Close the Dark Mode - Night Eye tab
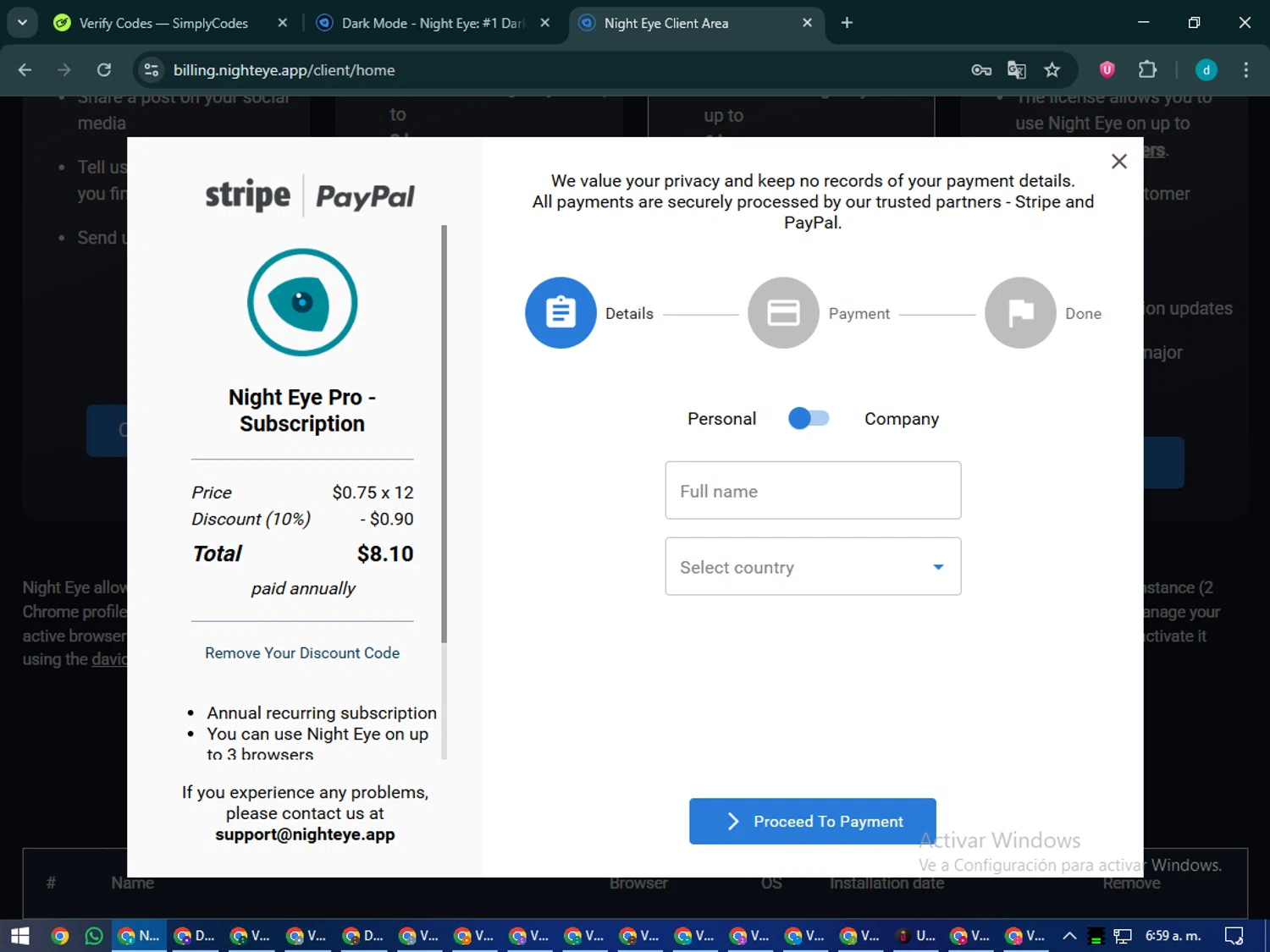The width and height of the screenshot is (1270, 952). click(545, 23)
